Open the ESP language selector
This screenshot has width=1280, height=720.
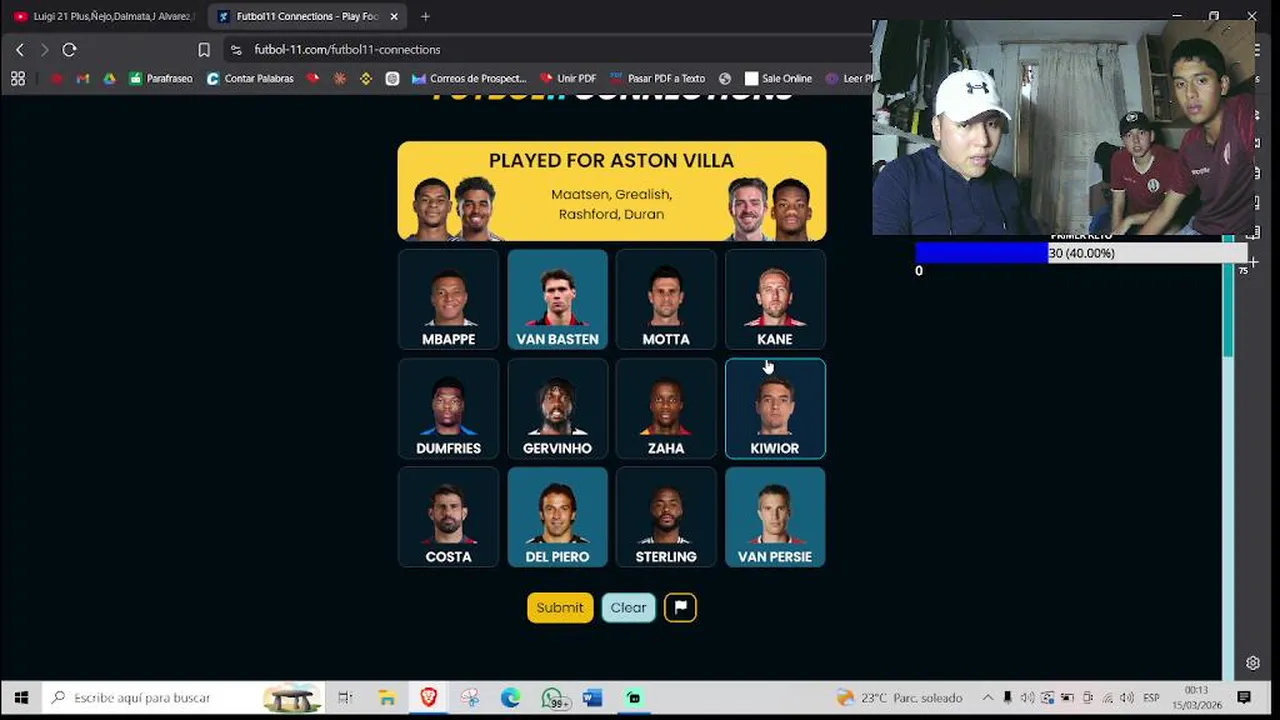coord(1151,698)
